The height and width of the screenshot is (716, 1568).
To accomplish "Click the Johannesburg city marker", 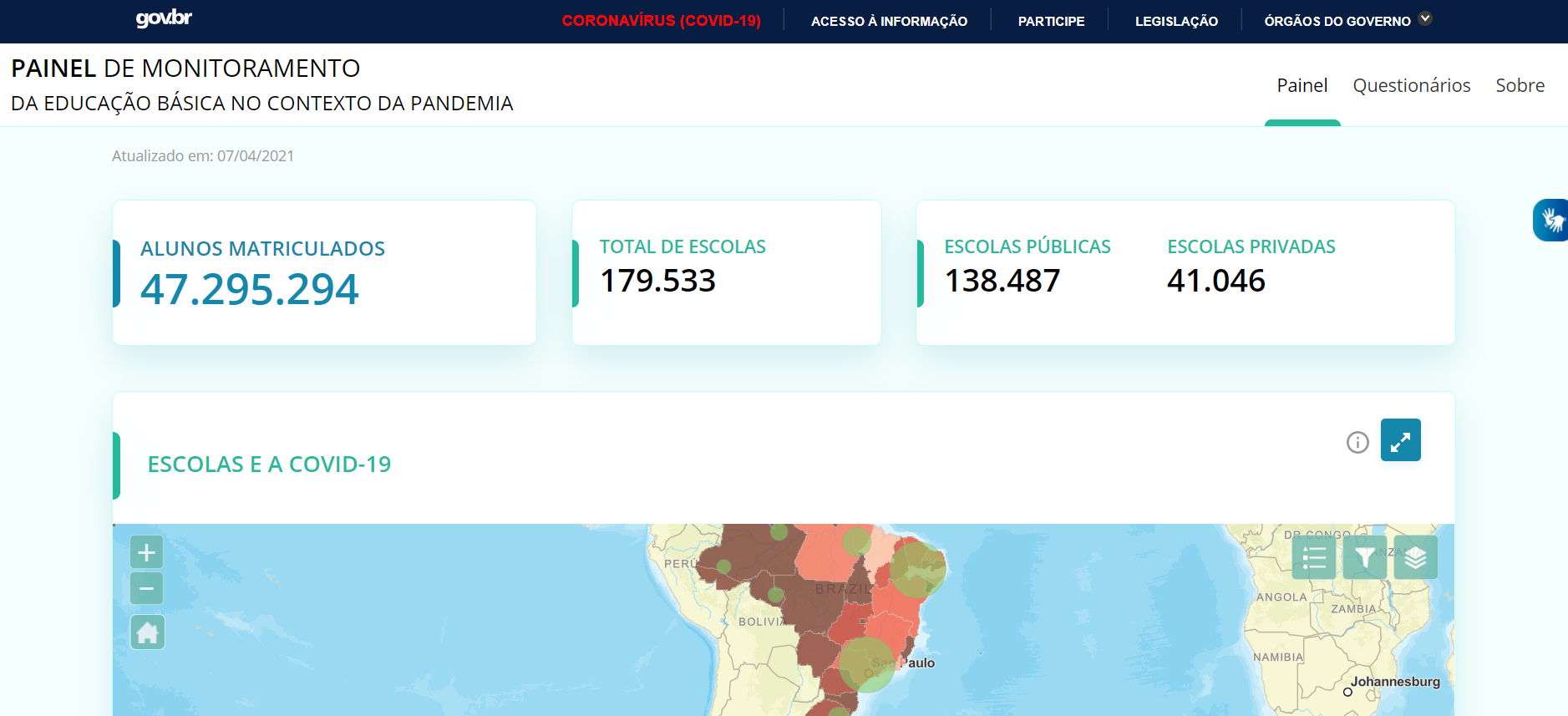I will [x=1347, y=692].
